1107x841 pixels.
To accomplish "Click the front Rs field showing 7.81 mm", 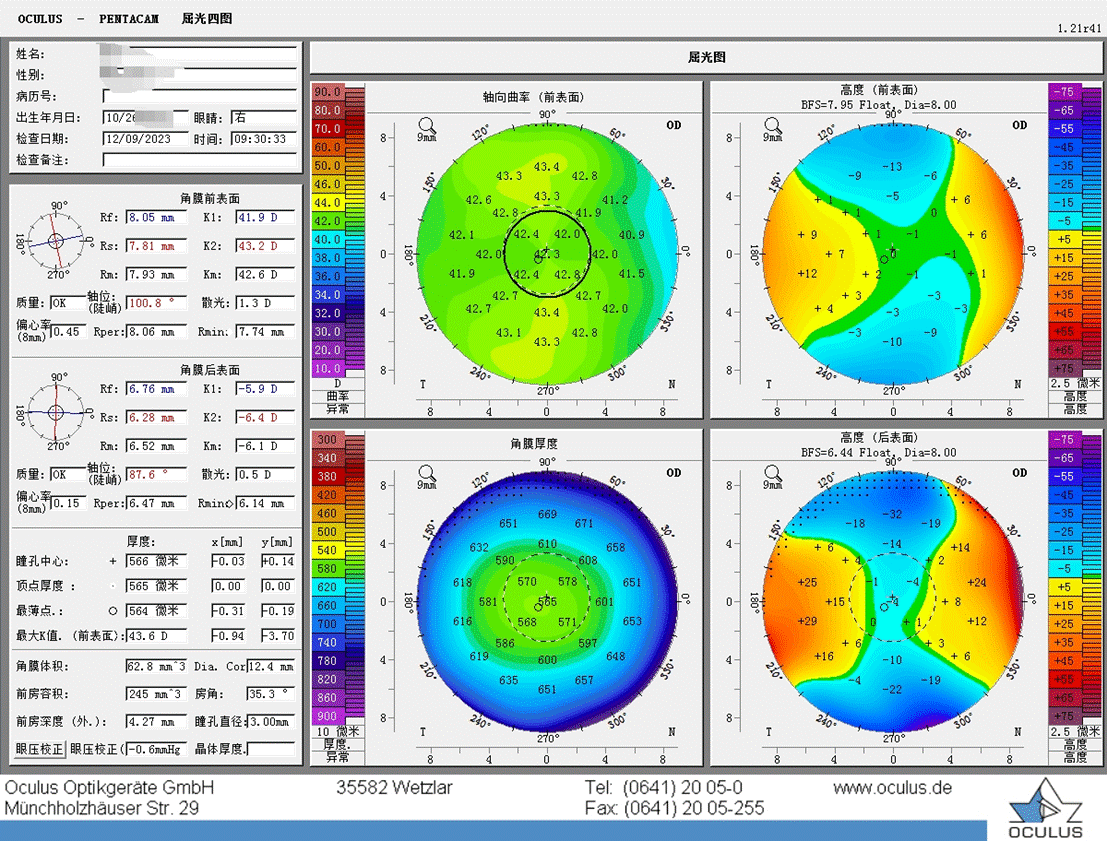I will click(x=157, y=246).
